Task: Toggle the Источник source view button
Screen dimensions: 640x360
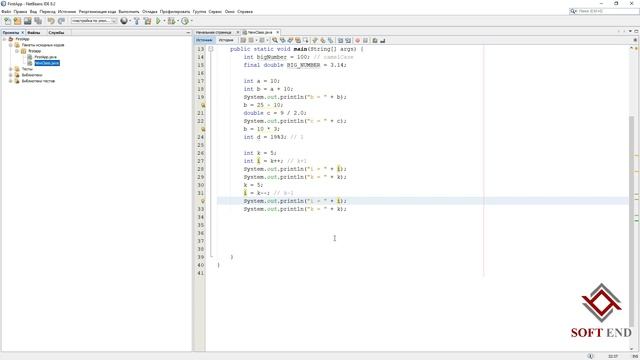Action: pyautogui.click(x=204, y=40)
